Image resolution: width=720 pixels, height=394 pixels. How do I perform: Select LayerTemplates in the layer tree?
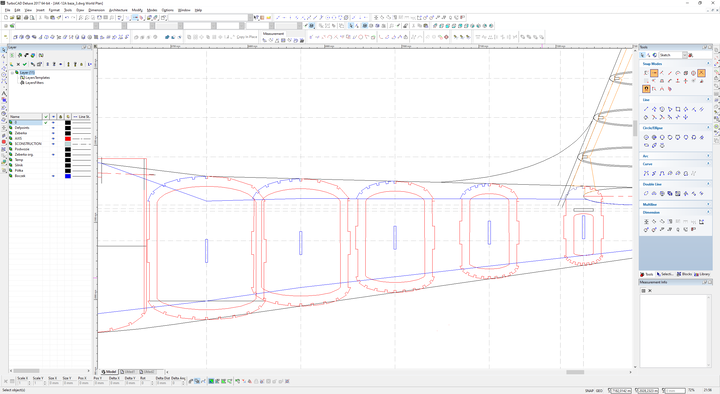click(x=38, y=78)
